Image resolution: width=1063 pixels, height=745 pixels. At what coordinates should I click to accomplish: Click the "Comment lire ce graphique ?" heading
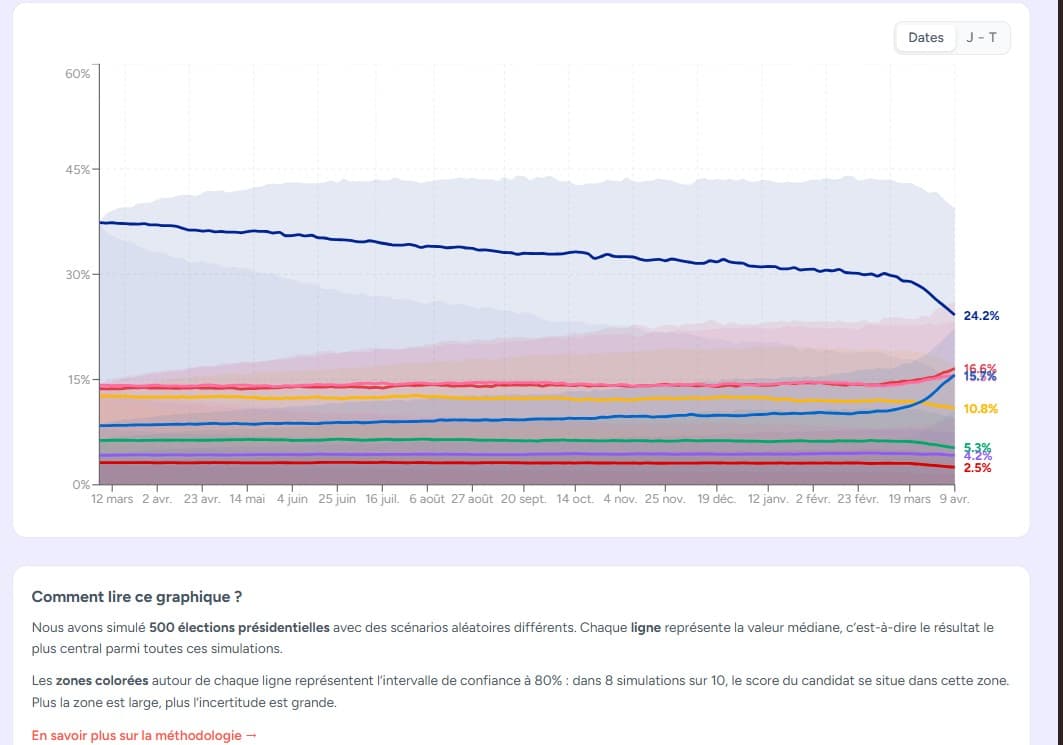coord(136,597)
